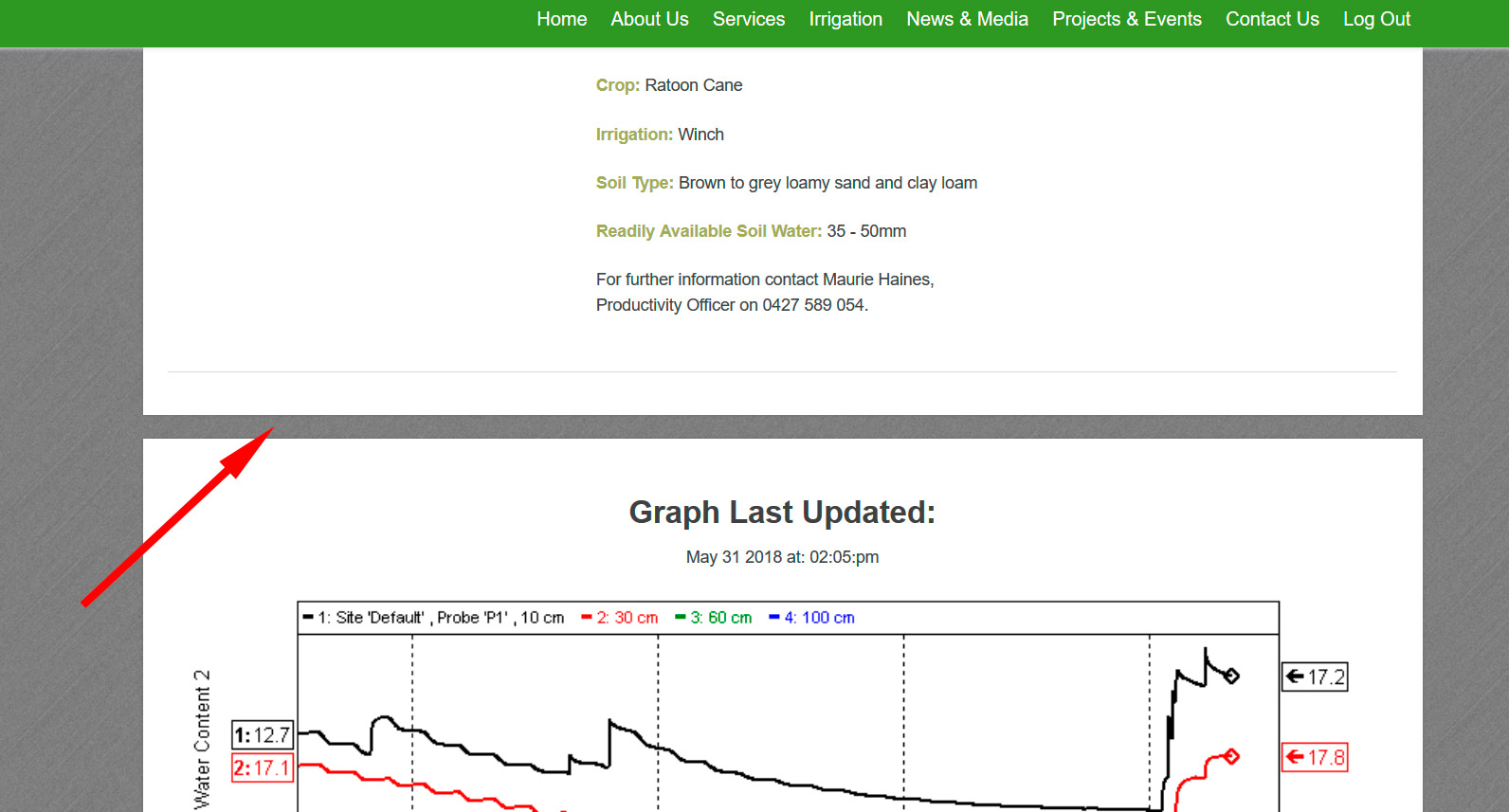
Task: Go to the About Us page
Action: click(x=649, y=19)
